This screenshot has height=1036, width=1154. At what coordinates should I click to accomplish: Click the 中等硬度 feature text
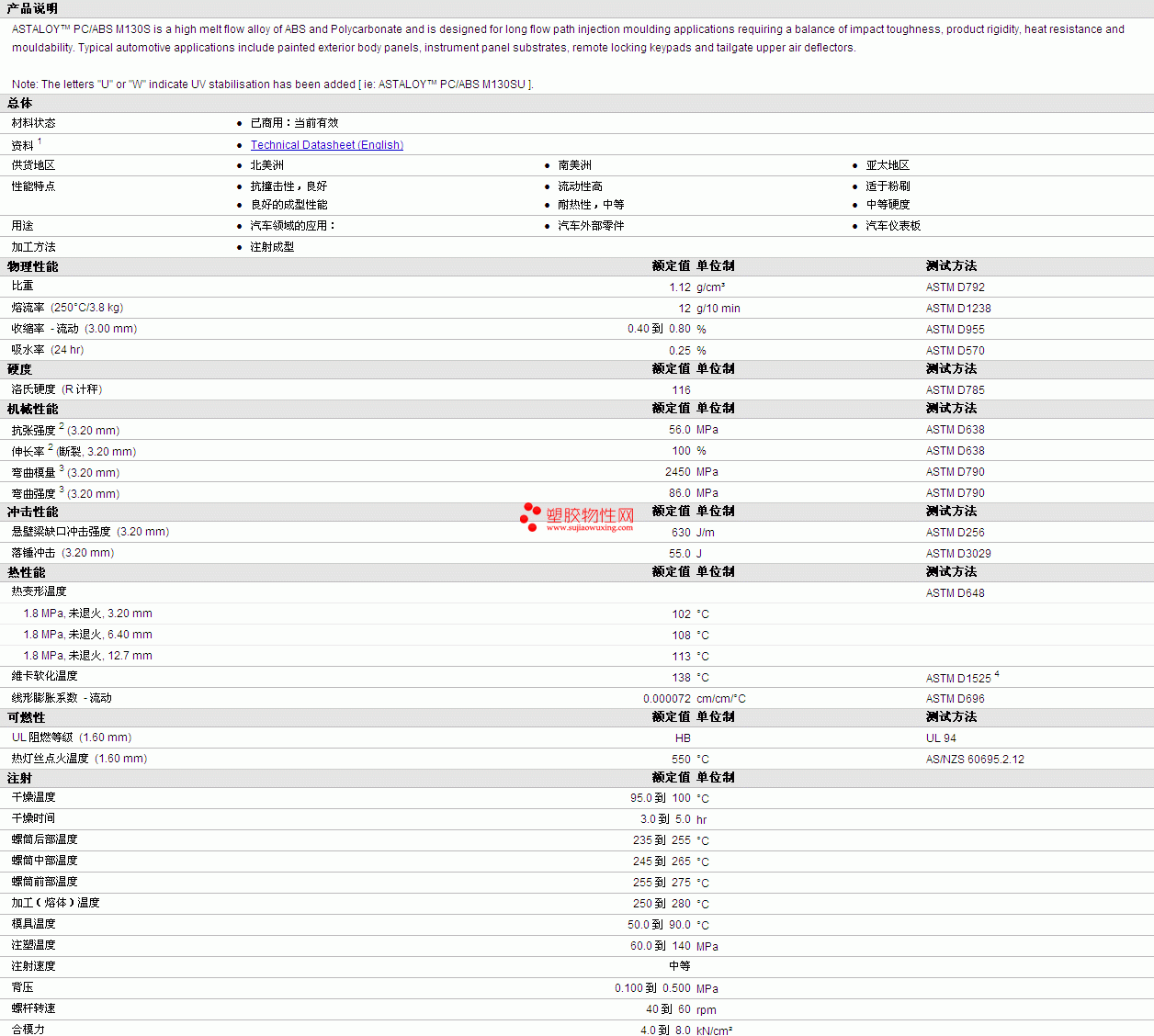coord(888,205)
